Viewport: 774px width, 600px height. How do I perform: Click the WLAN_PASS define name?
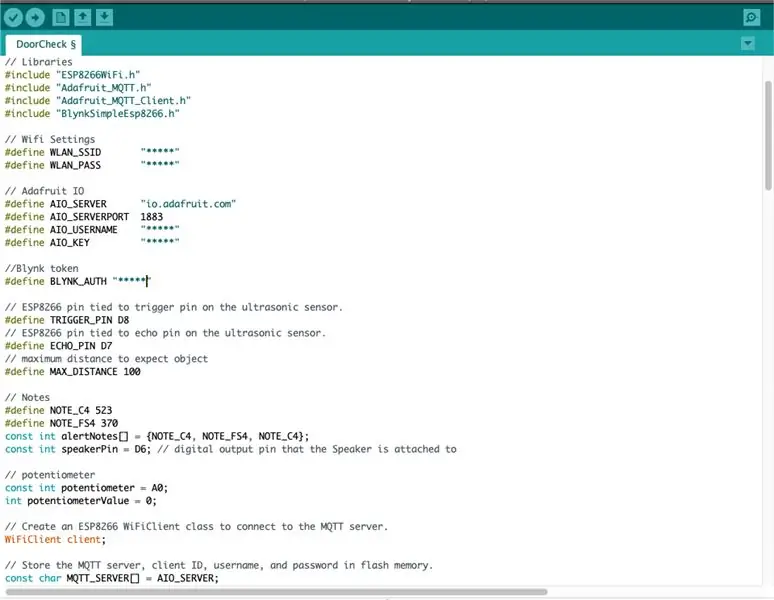coord(76,165)
